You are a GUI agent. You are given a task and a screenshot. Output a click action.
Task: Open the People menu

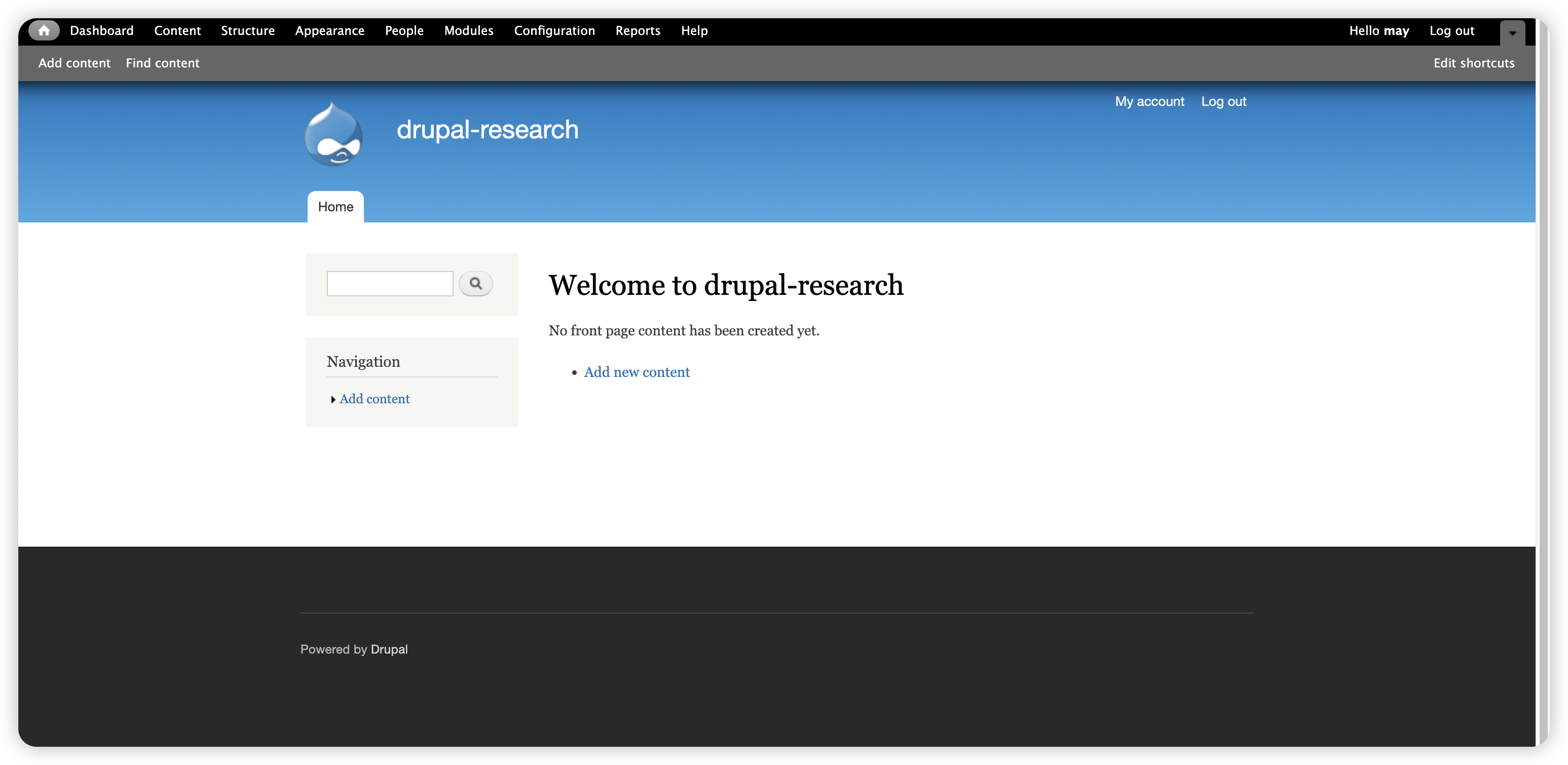pyautogui.click(x=404, y=30)
